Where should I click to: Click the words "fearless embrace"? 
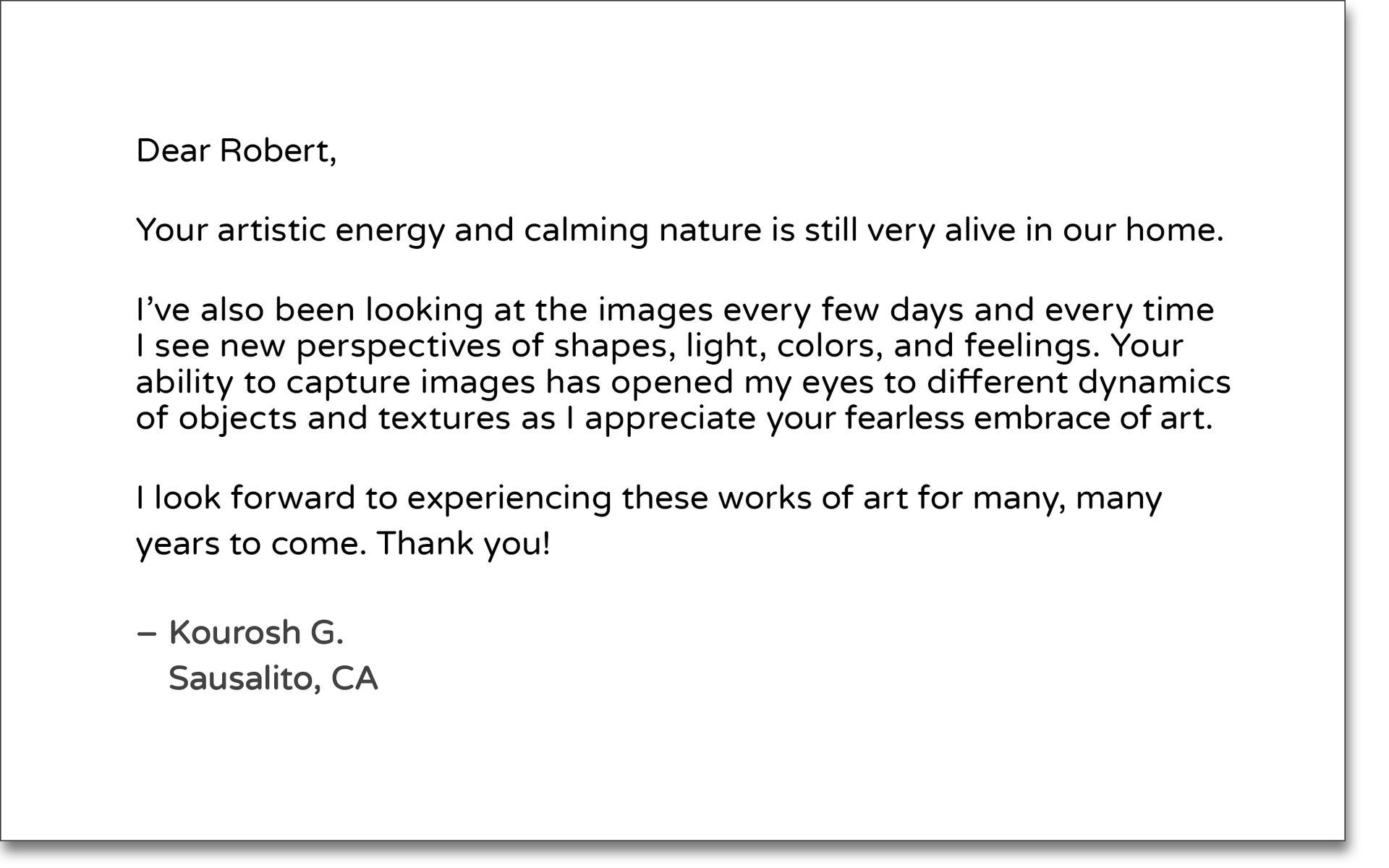(x=977, y=418)
